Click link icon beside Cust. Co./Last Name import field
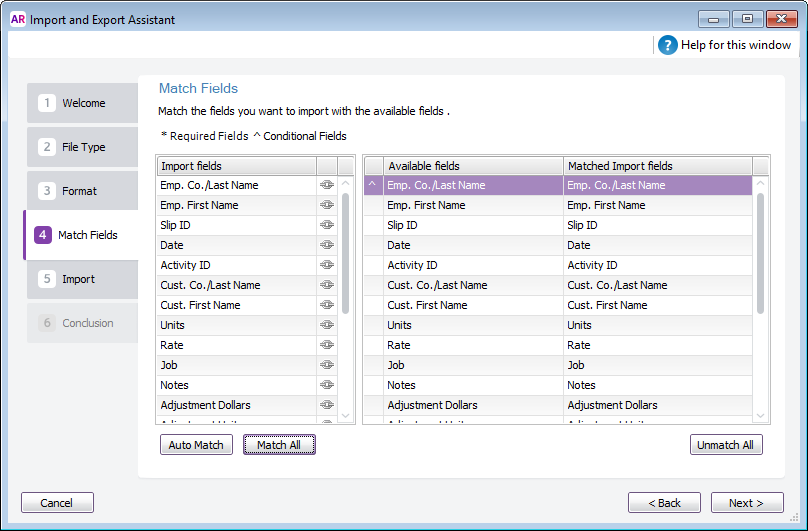Viewport: 808px width, 531px height. (x=327, y=285)
